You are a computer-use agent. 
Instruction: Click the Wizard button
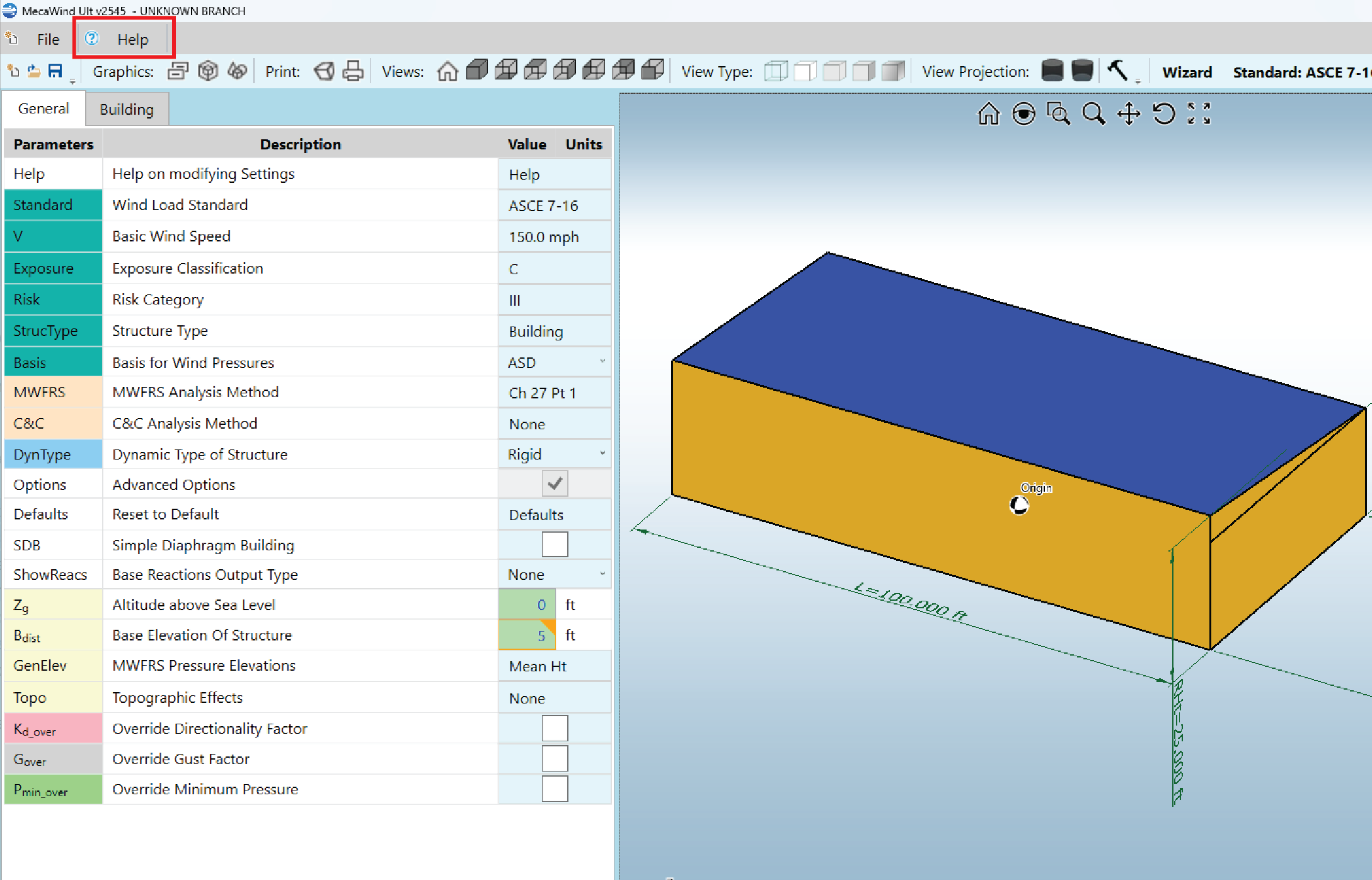pyautogui.click(x=1187, y=72)
